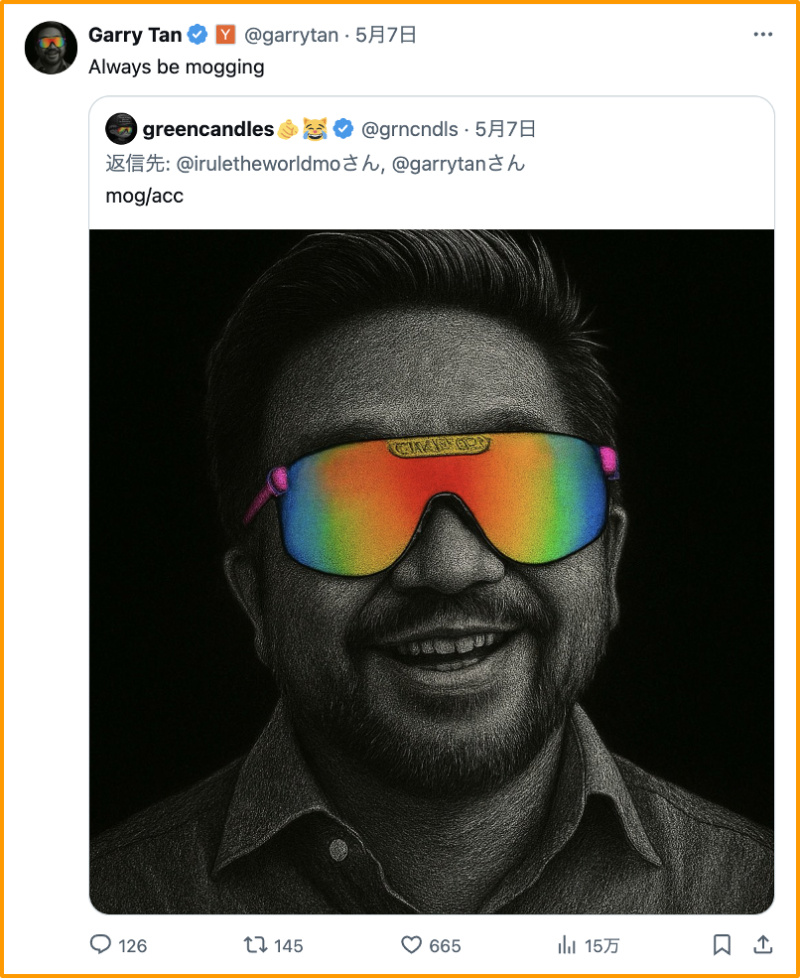This screenshot has width=800, height=979.
Task: Click the 5月7日 timestamp beside @garrytan
Action: [x=386, y=35]
